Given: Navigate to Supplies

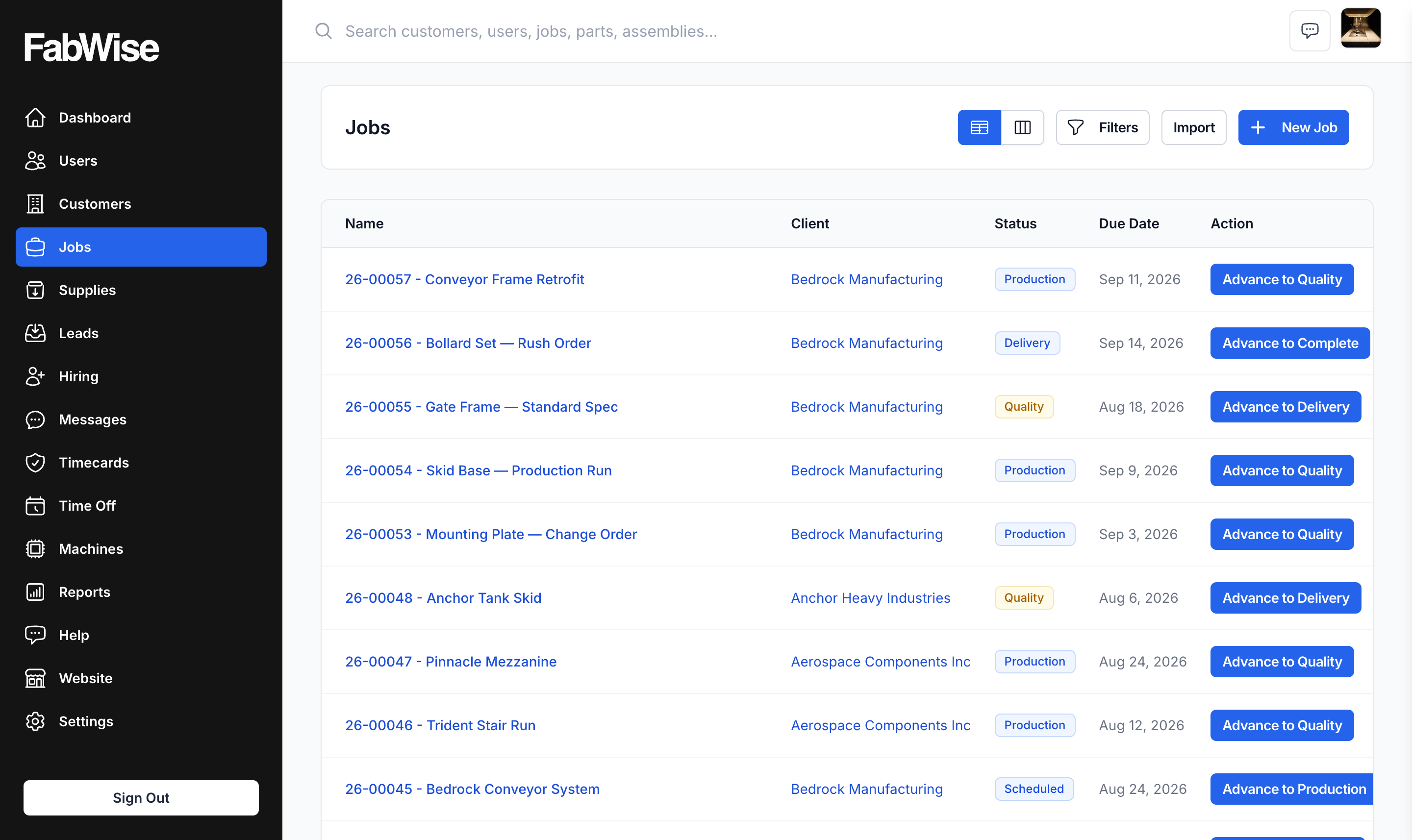Looking at the screenshot, I should [141, 290].
